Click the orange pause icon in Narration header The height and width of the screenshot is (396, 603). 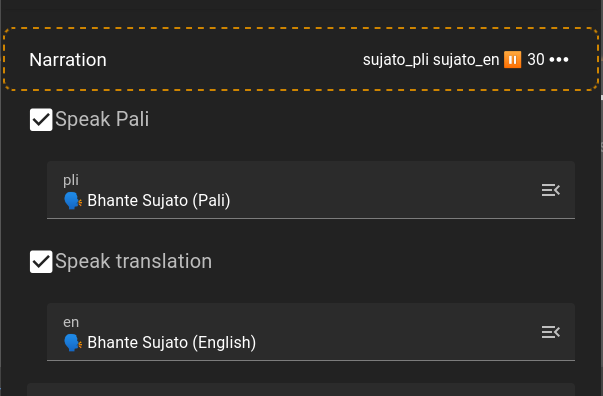pos(512,60)
